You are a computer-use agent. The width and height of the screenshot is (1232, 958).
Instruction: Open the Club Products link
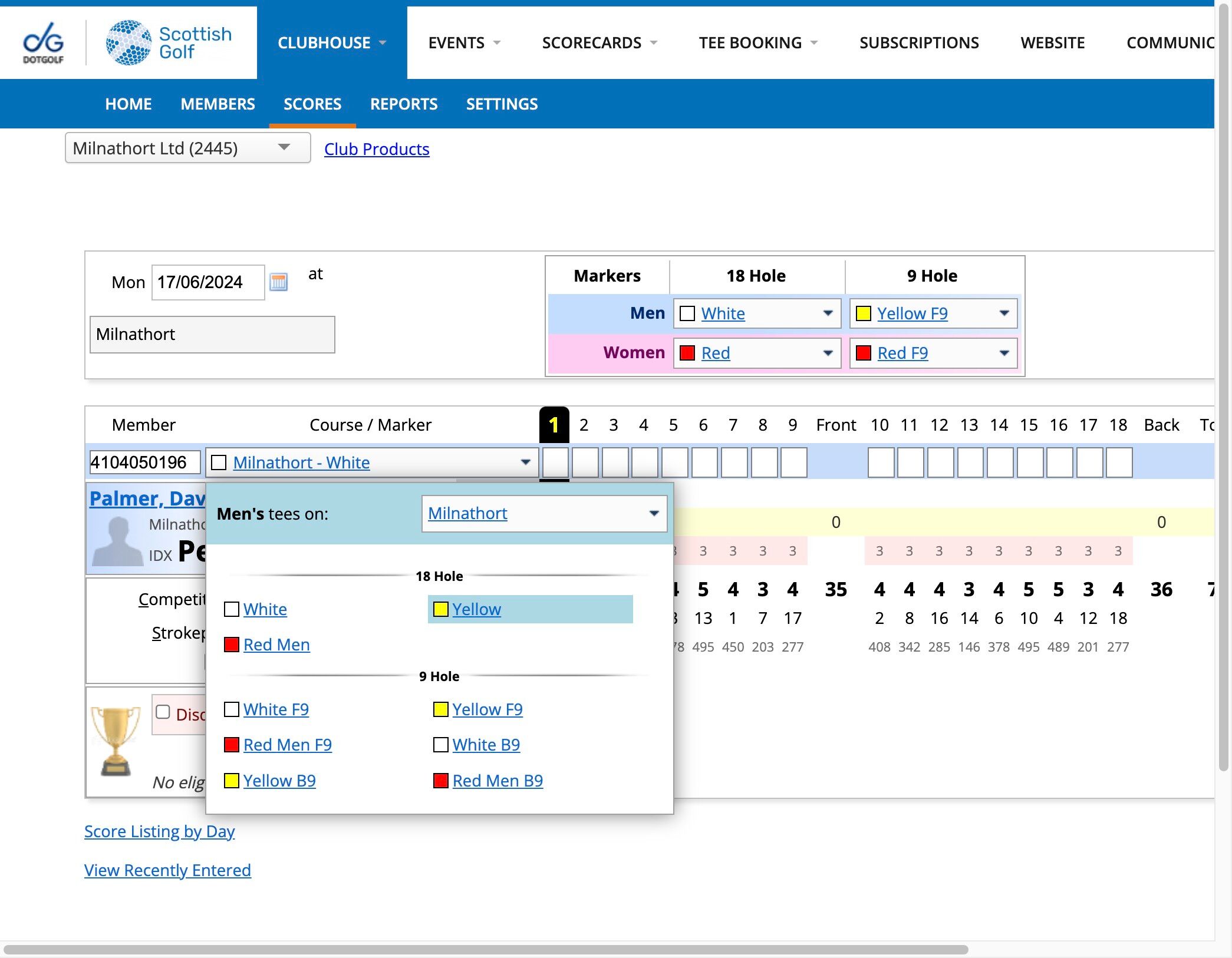click(x=377, y=149)
